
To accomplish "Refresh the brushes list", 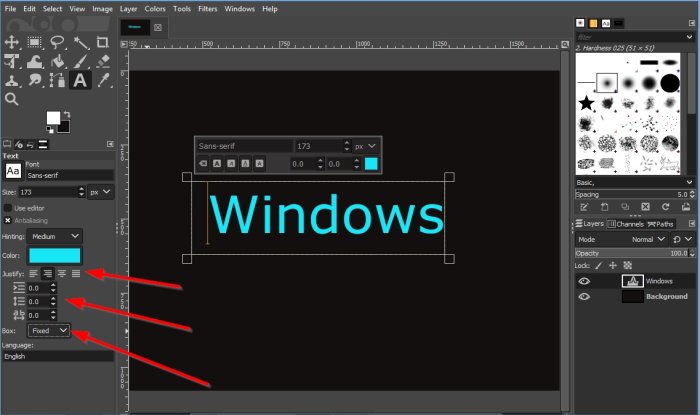I will click(666, 207).
